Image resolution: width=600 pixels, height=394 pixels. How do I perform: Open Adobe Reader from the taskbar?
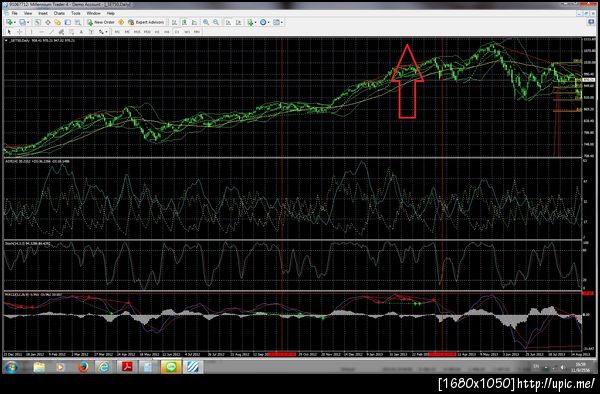pos(127,368)
